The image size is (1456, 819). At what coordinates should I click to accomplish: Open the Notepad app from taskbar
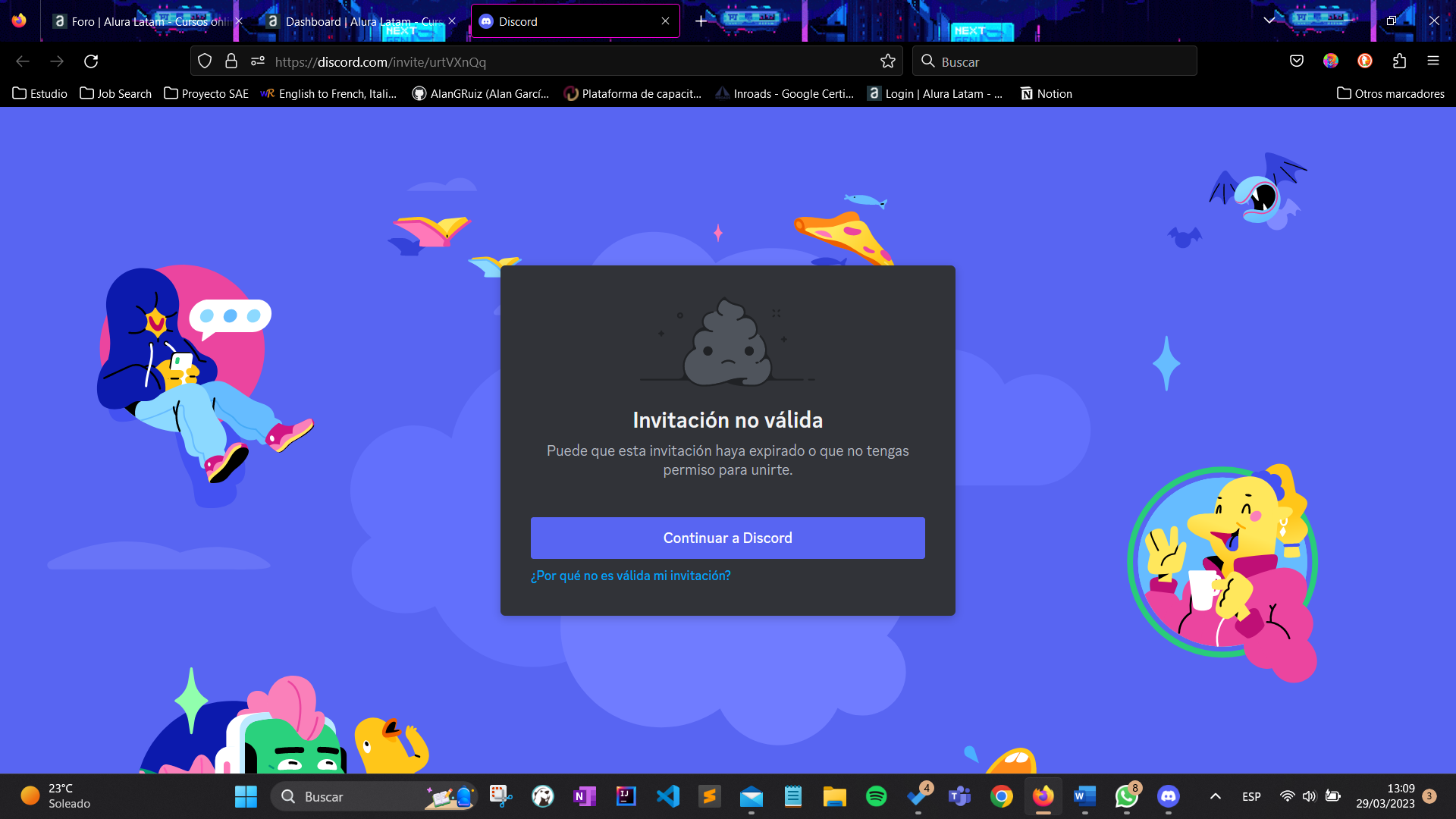pos(793,796)
